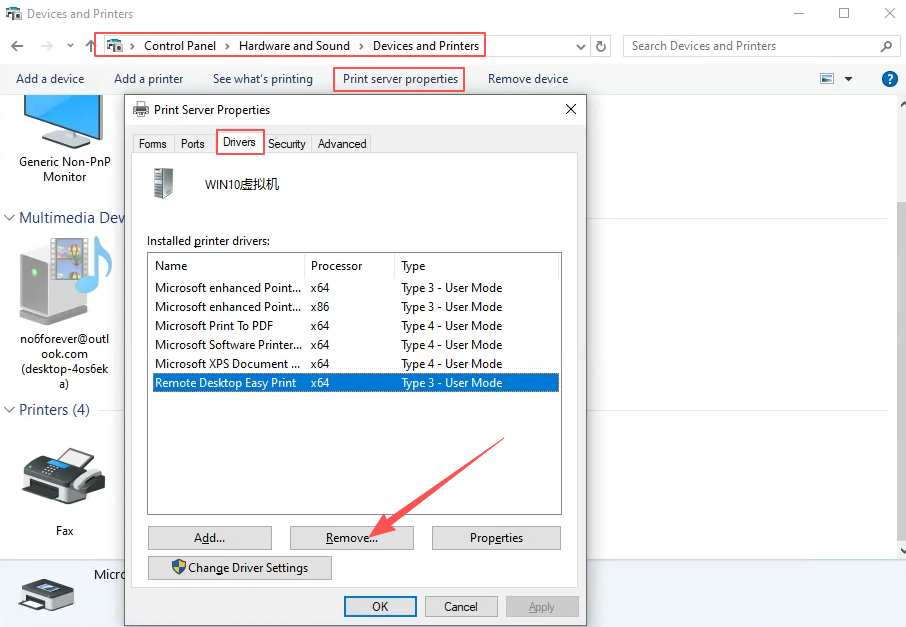This screenshot has height=627, width=906.
Task: Click Control Panel in breadcrumb
Action: [180, 46]
